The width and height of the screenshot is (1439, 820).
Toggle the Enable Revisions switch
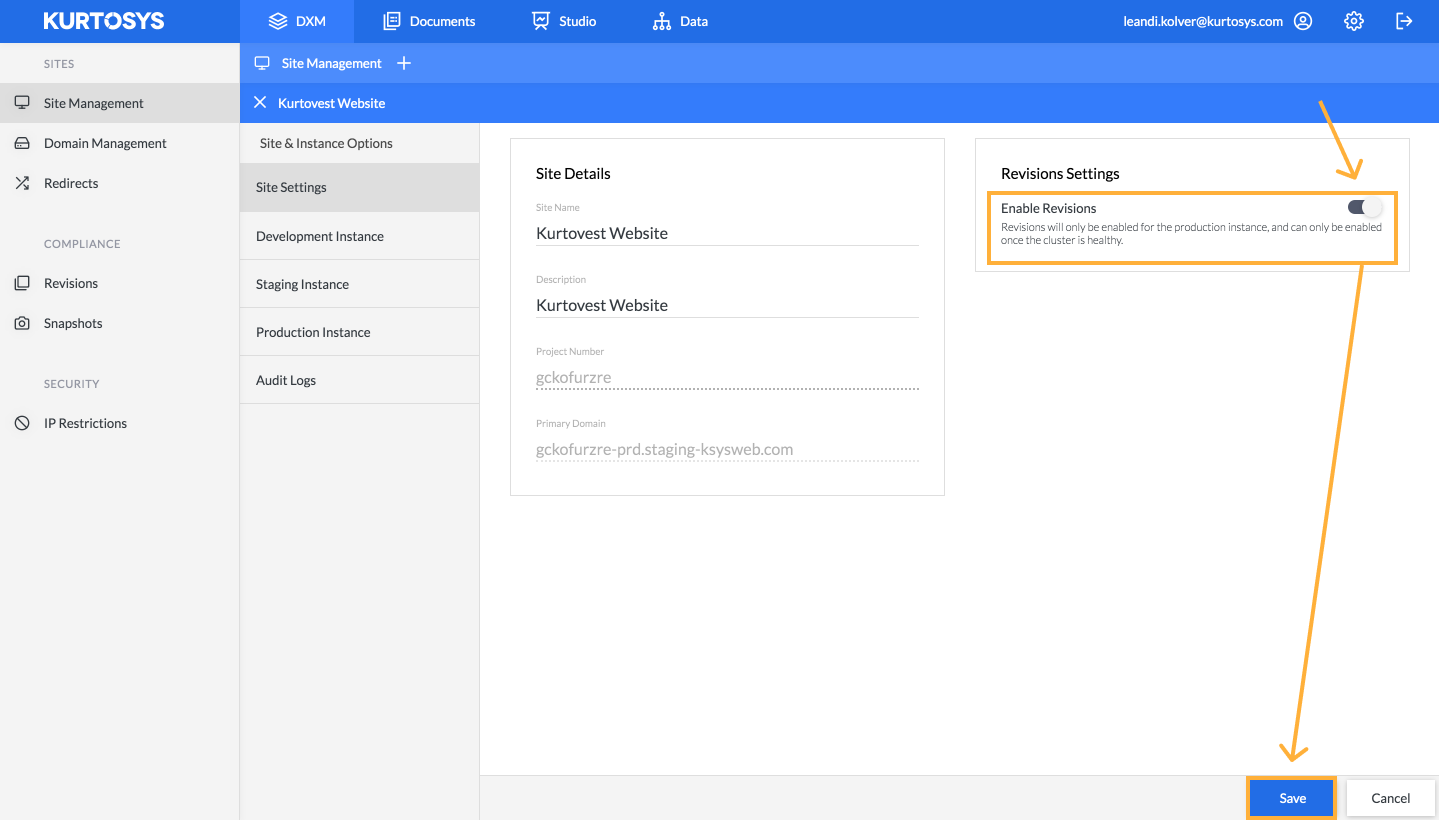(x=1365, y=207)
